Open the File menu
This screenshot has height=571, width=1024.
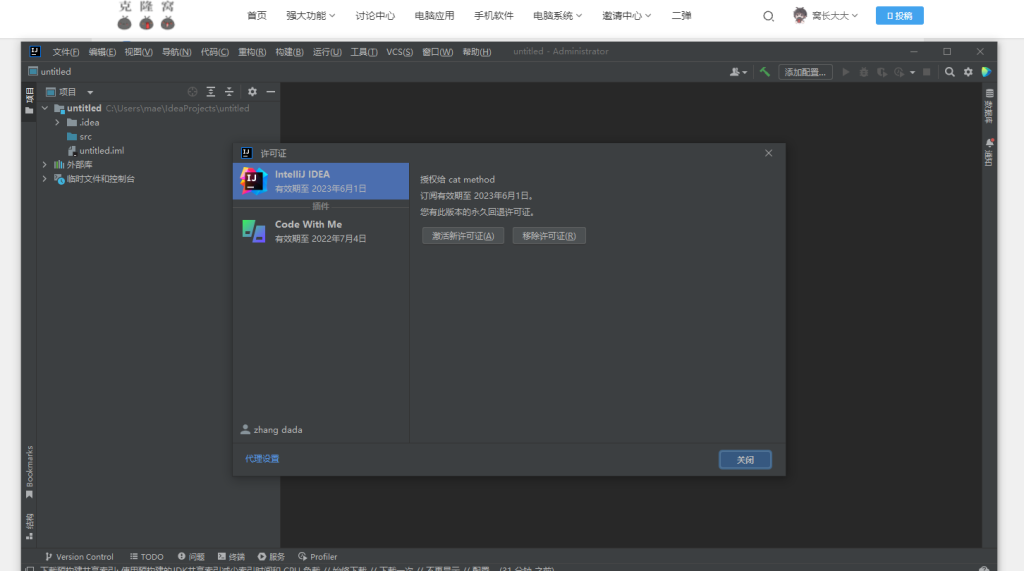coord(65,52)
